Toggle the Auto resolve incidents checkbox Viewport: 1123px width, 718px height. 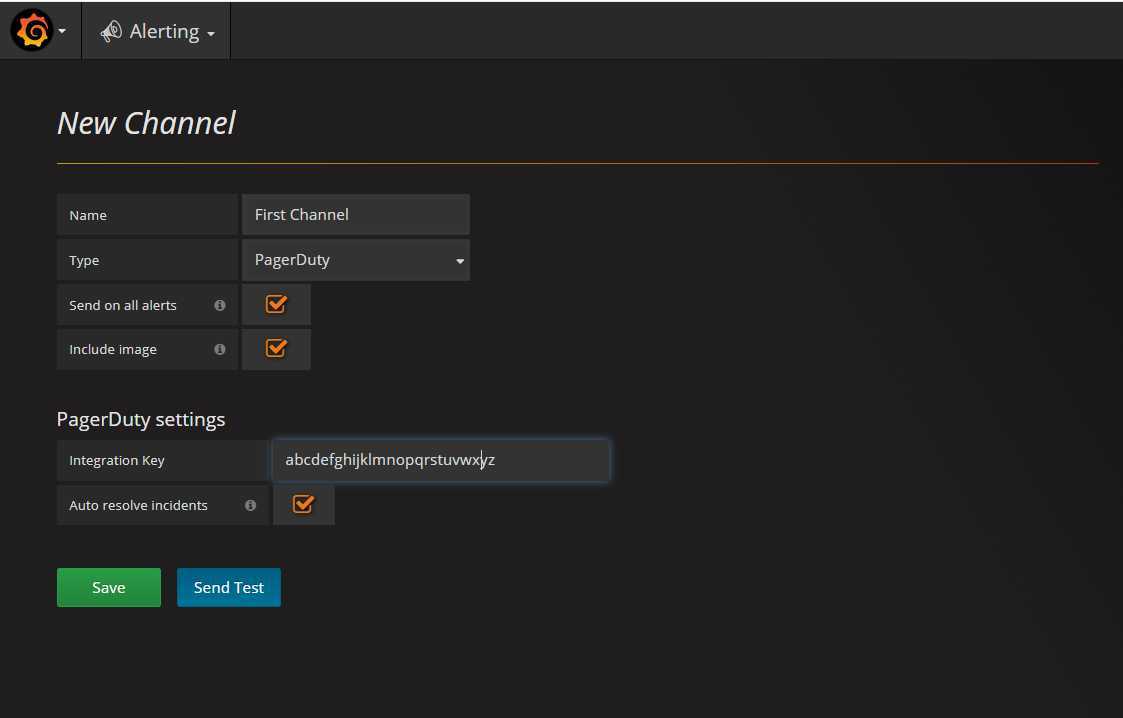[303, 505]
